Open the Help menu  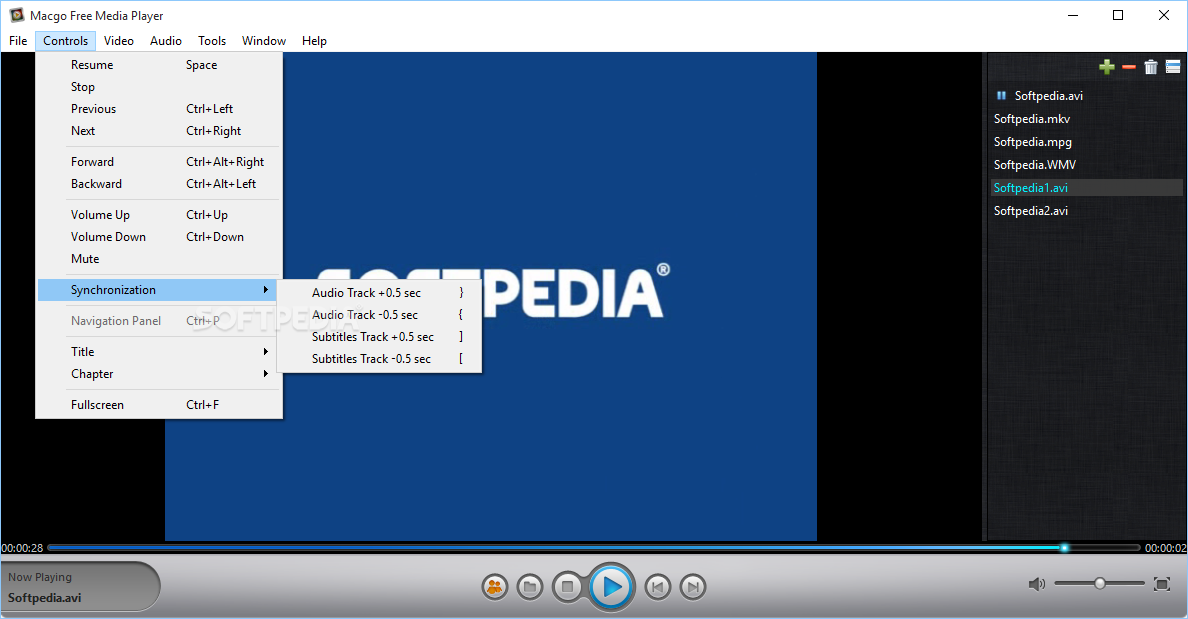click(314, 41)
